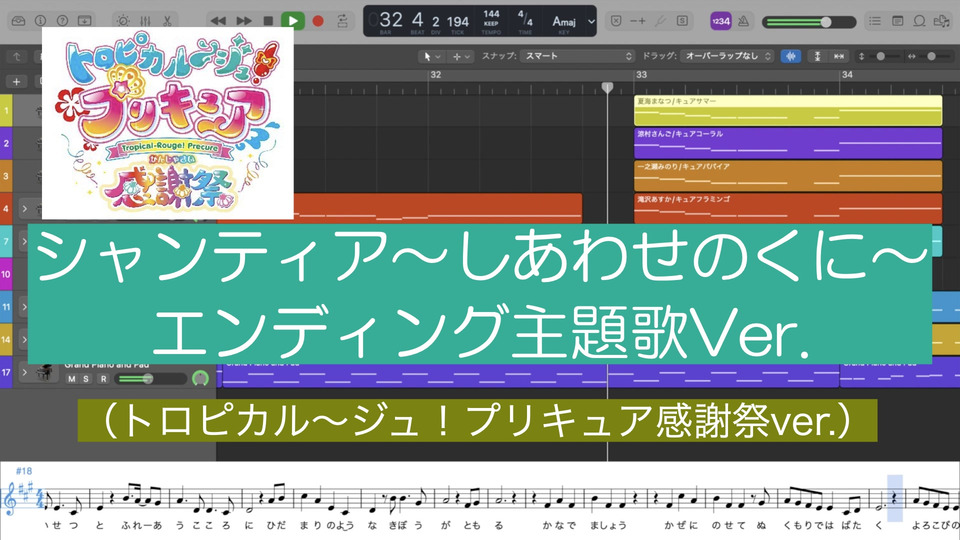The width and height of the screenshot is (960, 540).
Task: Select purple region 涼村さんご/キュアコーラル
Action: coord(788,143)
